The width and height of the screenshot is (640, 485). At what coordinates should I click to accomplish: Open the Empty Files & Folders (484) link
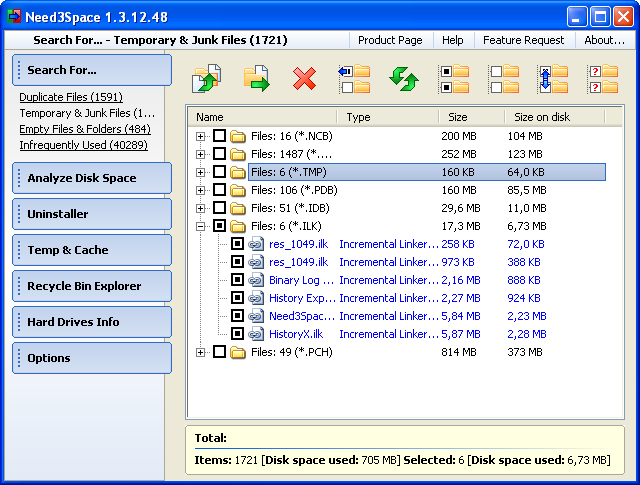(x=85, y=129)
